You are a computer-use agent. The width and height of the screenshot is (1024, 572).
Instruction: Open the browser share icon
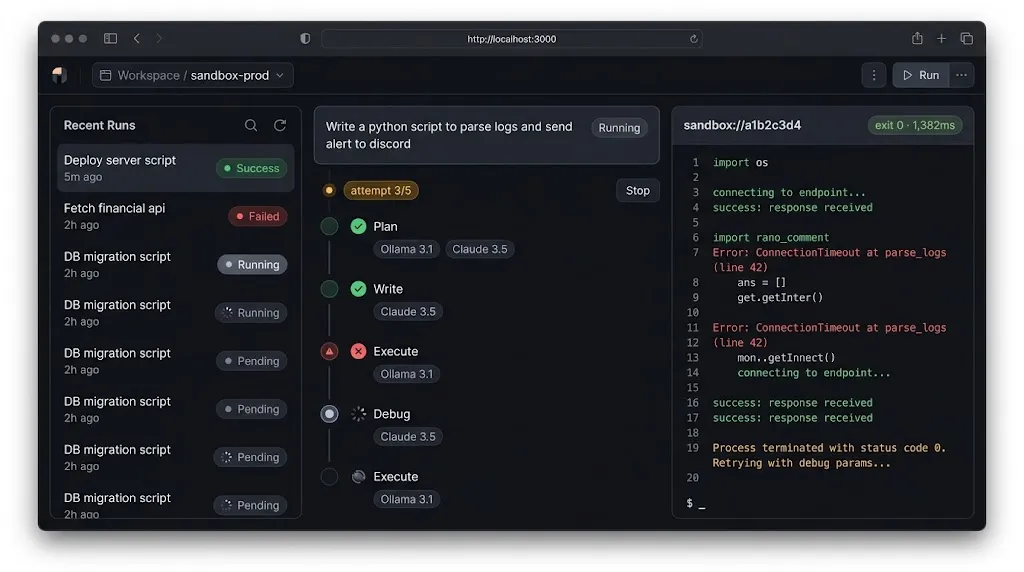(917, 39)
